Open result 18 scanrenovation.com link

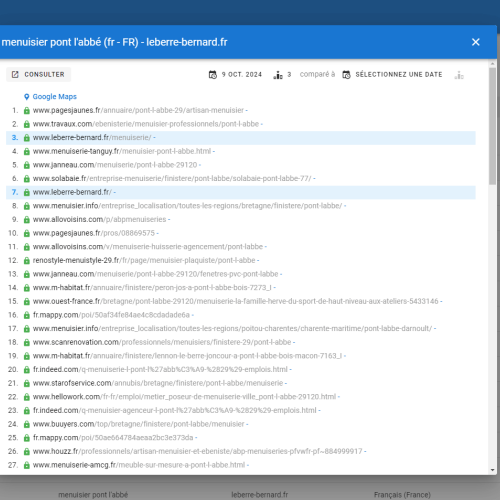[x=162, y=343]
